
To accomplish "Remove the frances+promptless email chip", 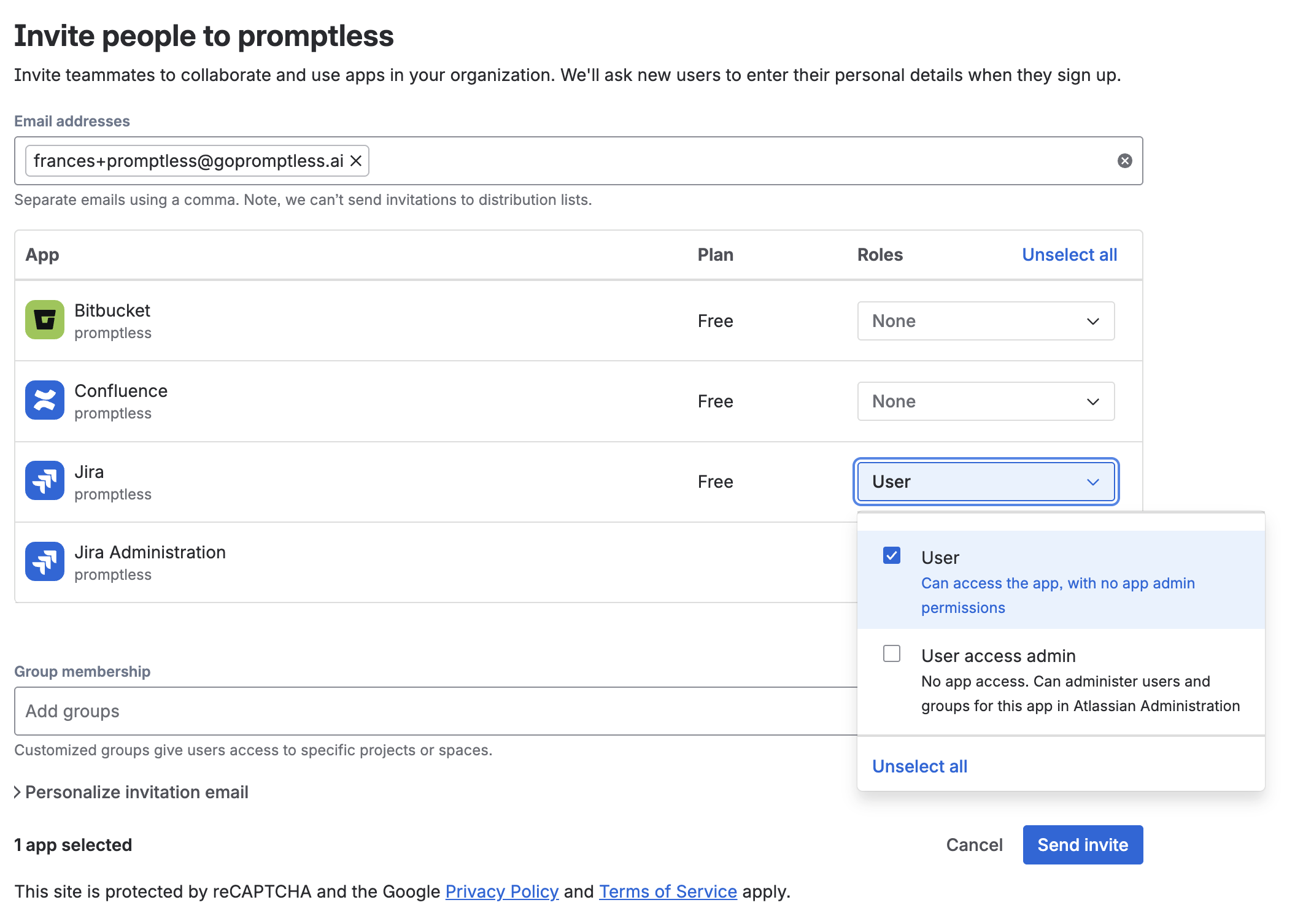I will pos(356,160).
